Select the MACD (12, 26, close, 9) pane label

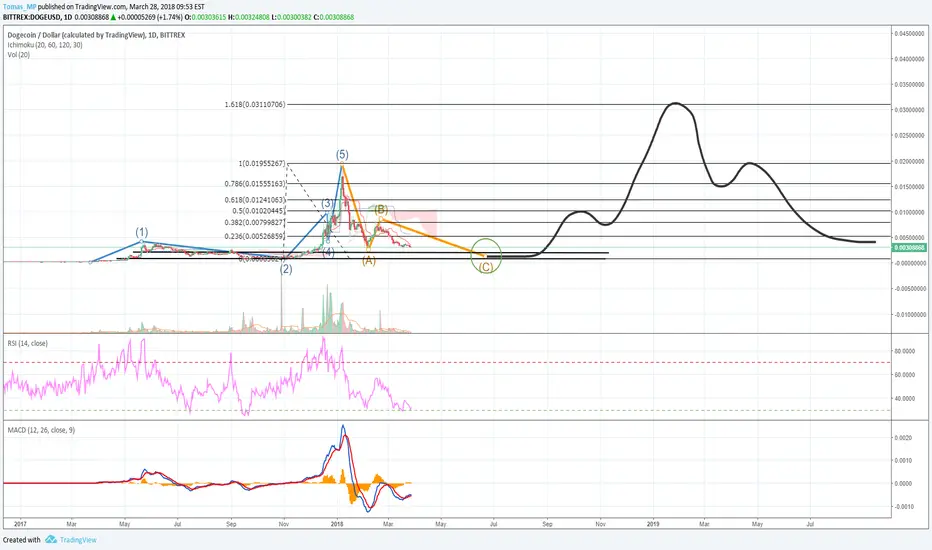click(x=42, y=430)
